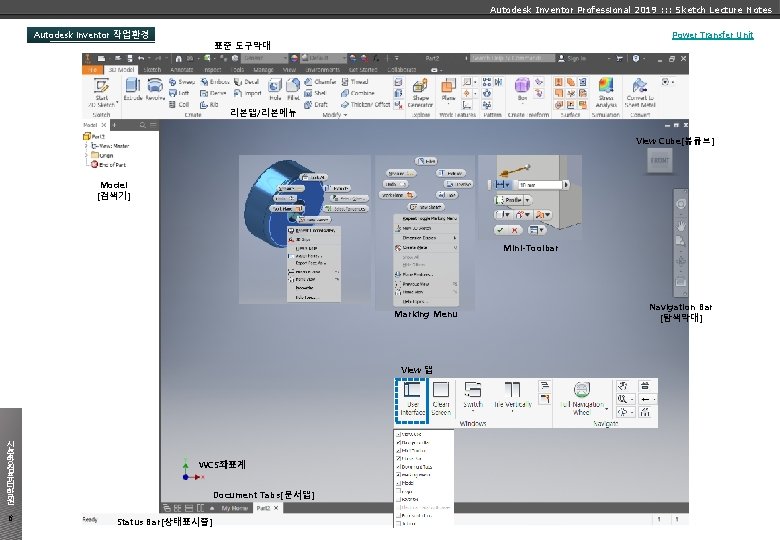The width and height of the screenshot is (780, 540).
Task: Enable the iLogic checkbox
Action: tap(398, 491)
